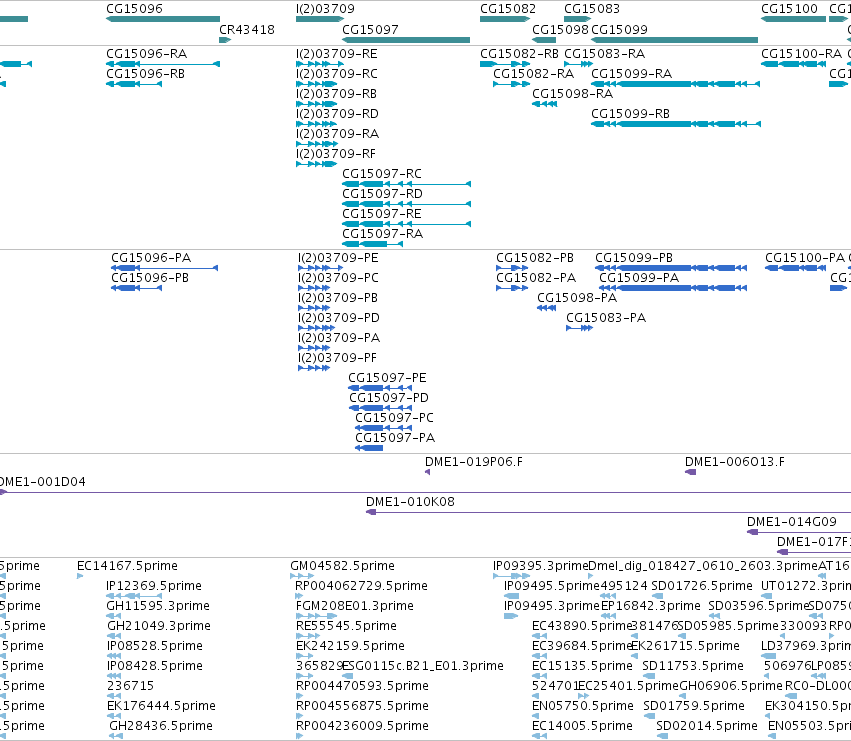This screenshot has height=741, width=851.
Task: Select protein CG15097-PE
Action: [x=388, y=378]
